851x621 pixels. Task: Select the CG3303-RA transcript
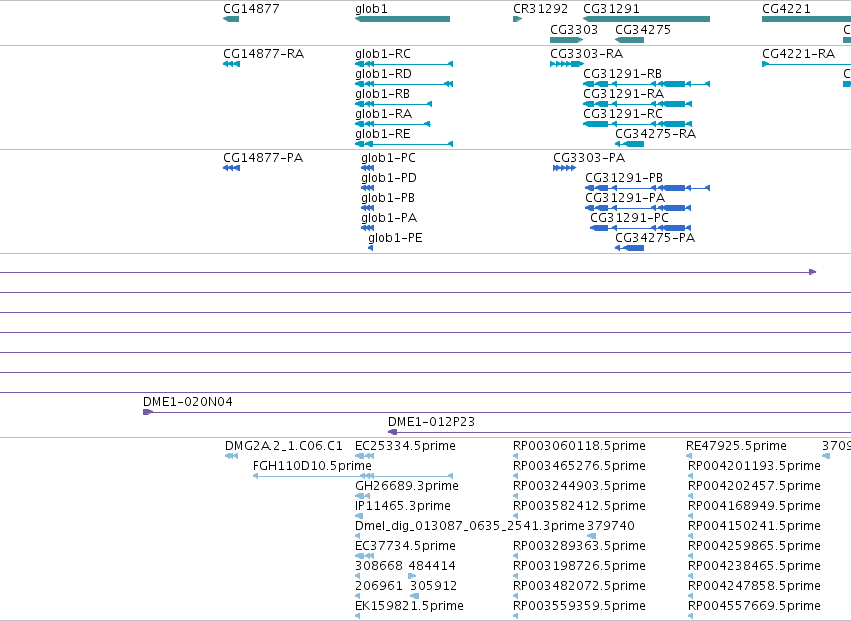[567, 64]
